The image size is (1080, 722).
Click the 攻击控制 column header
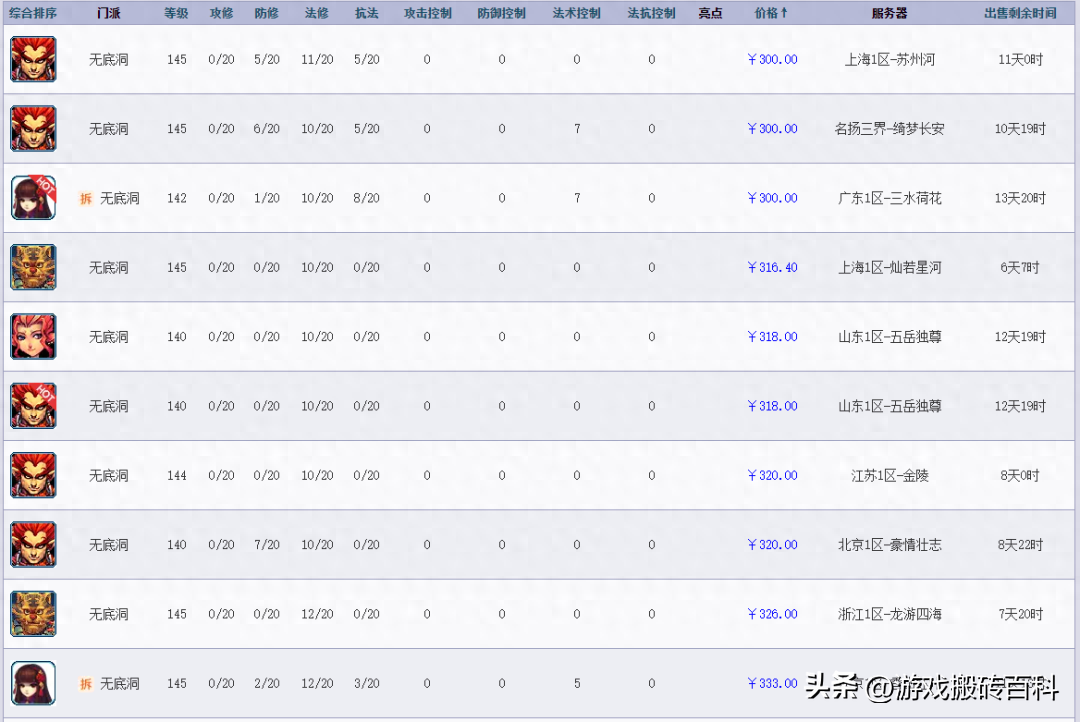(x=428, y=12)
